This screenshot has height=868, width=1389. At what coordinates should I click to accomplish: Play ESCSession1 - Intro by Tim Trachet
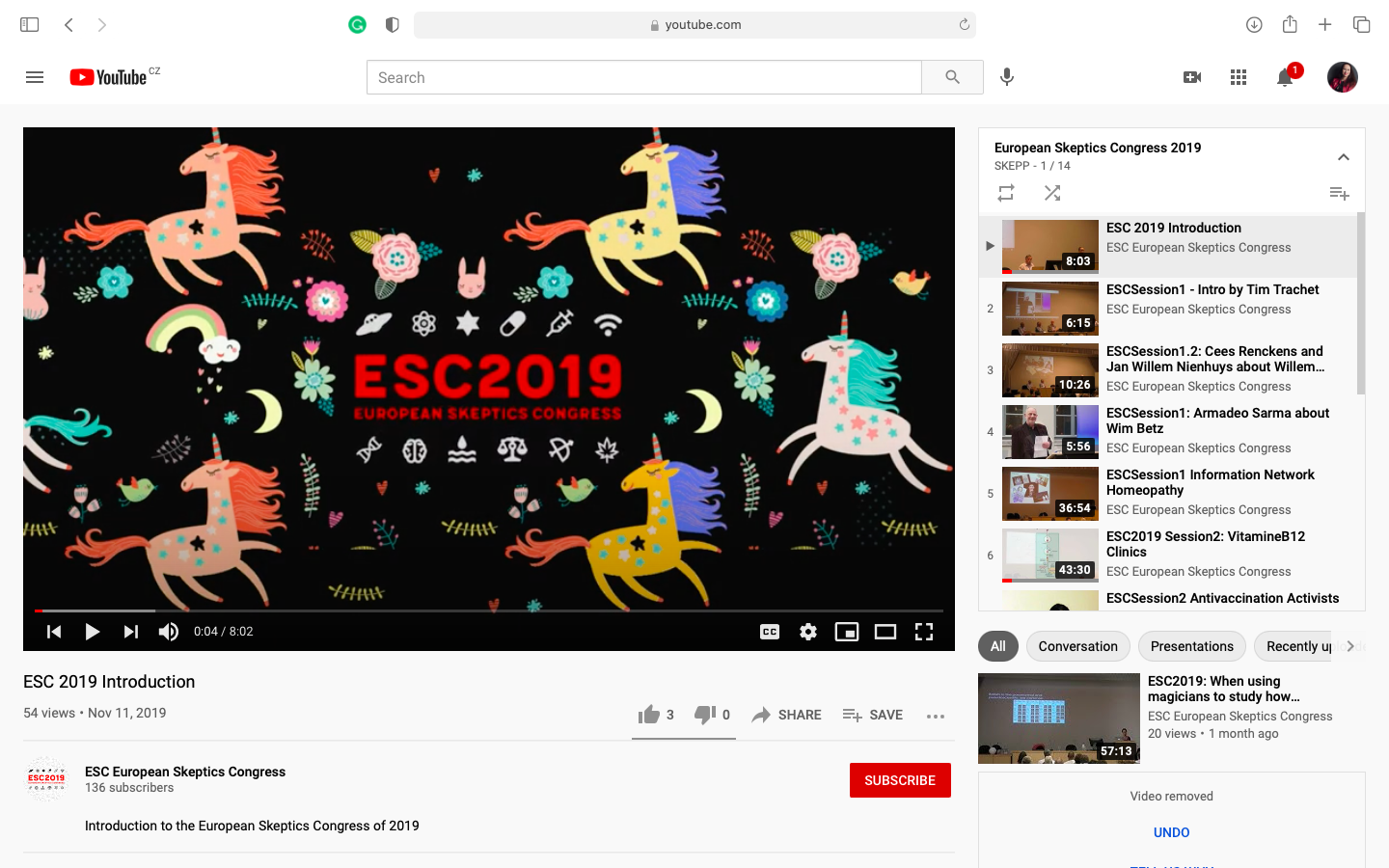click(x=1167, y=309)
